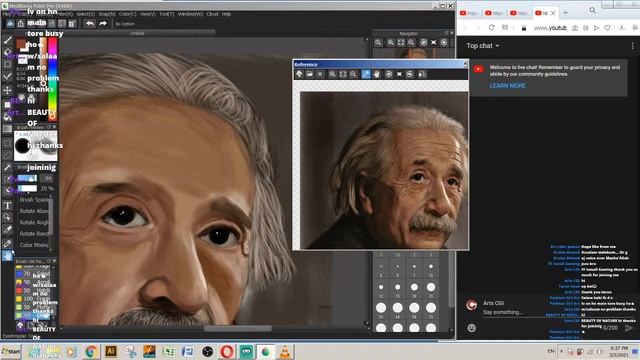
Task: Click first zoom-in icon in Navigator panel
Action: coord(378,42)
